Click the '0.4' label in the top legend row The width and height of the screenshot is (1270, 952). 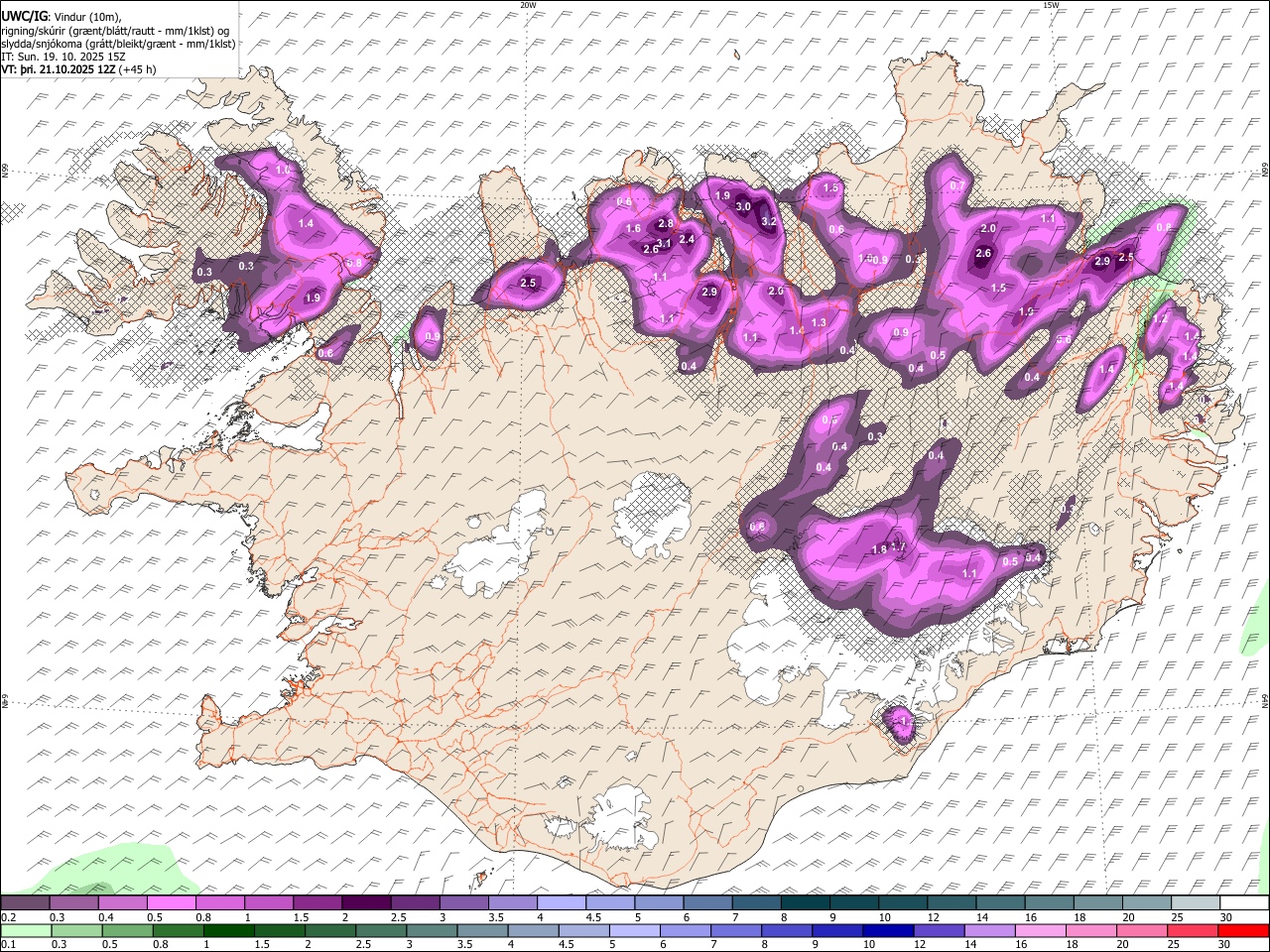click(105, 917)
